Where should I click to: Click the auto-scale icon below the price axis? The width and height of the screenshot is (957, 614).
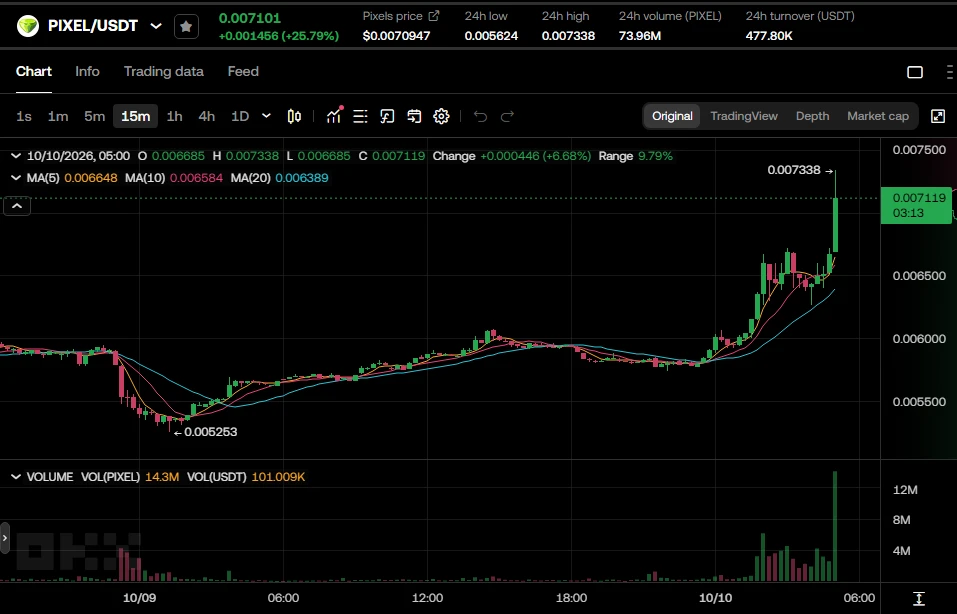point(919,599)
